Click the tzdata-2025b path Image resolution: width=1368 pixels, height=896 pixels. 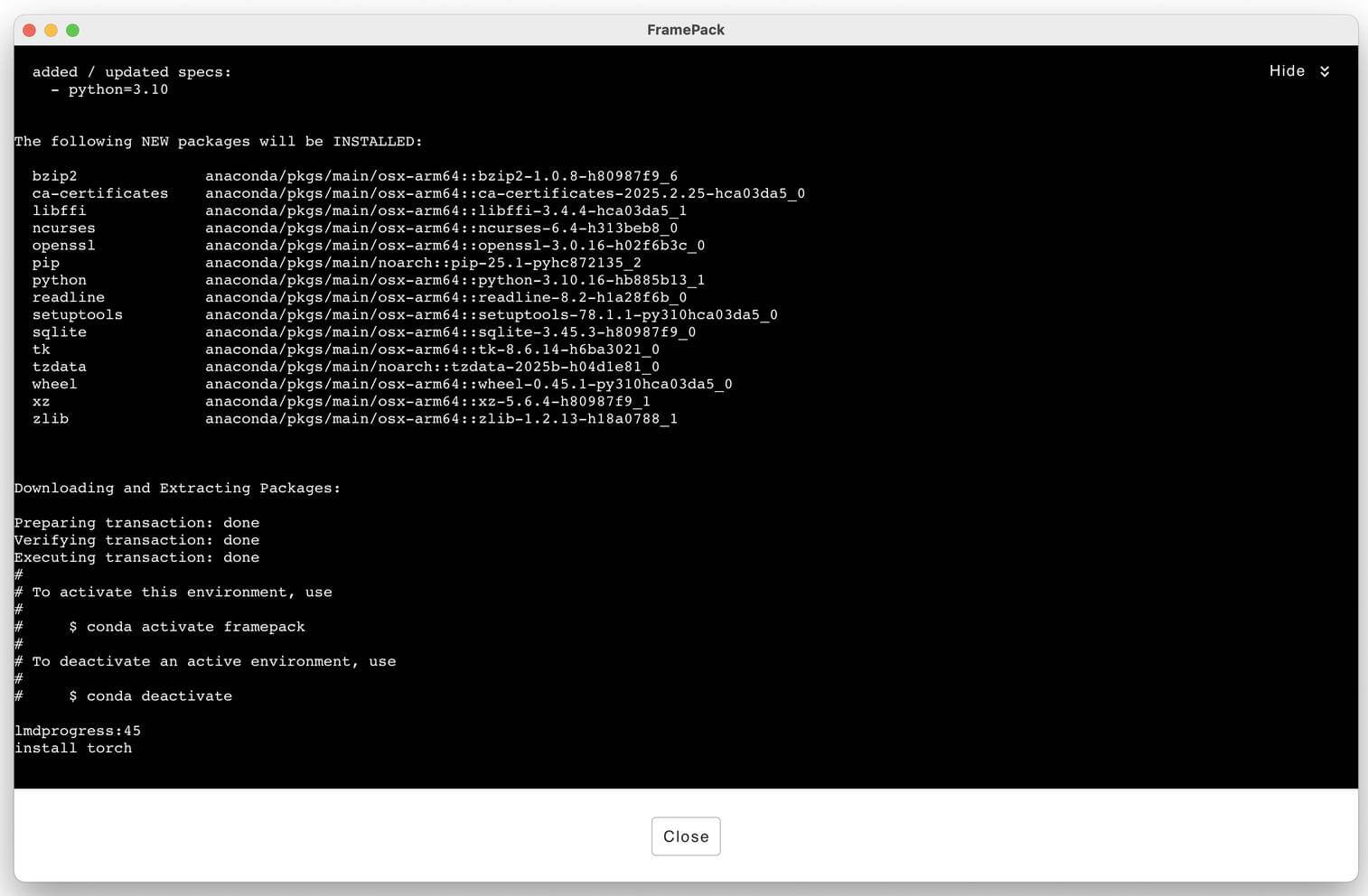[x=433, y=367]
